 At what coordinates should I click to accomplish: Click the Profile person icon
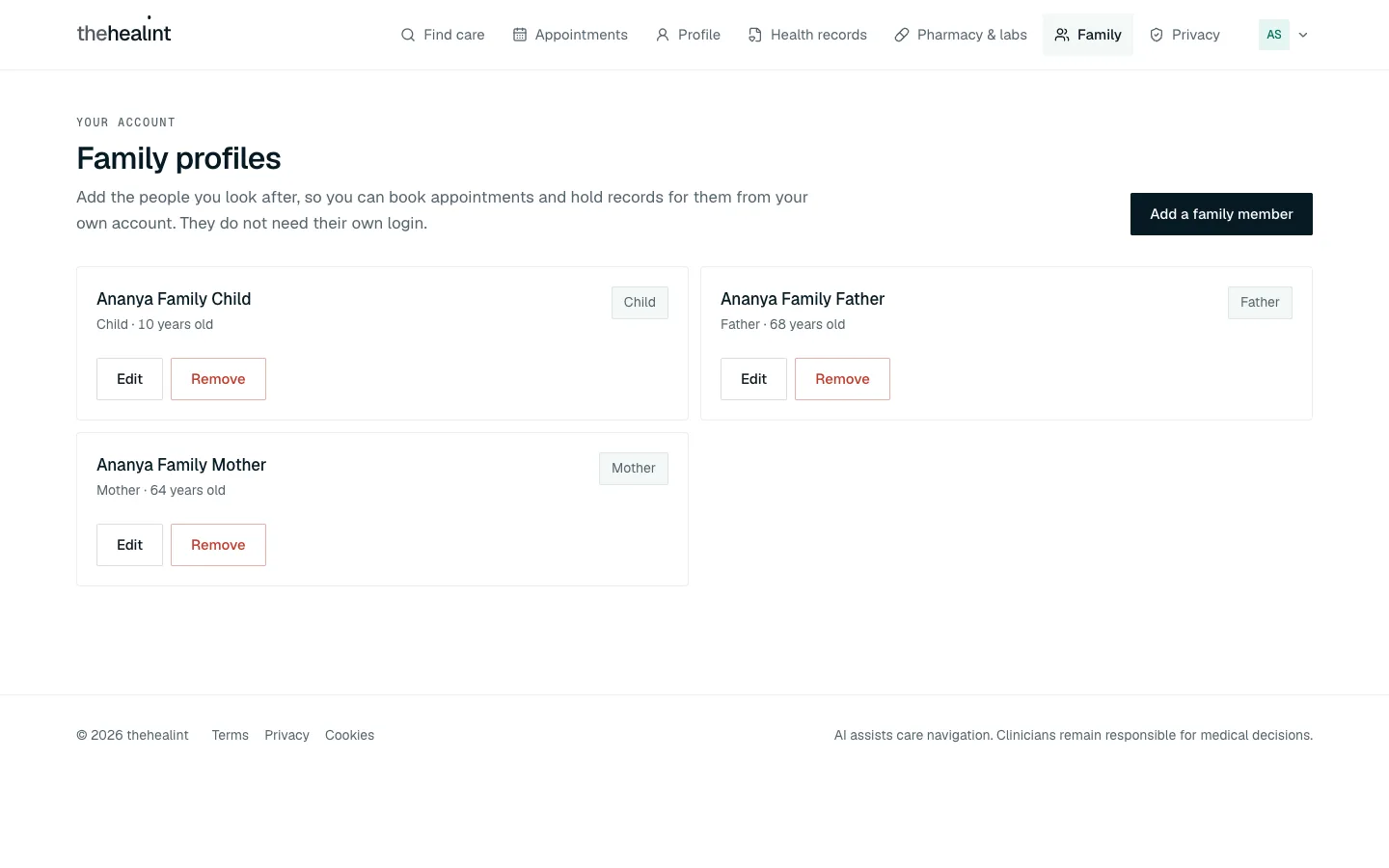coord(663,35)
